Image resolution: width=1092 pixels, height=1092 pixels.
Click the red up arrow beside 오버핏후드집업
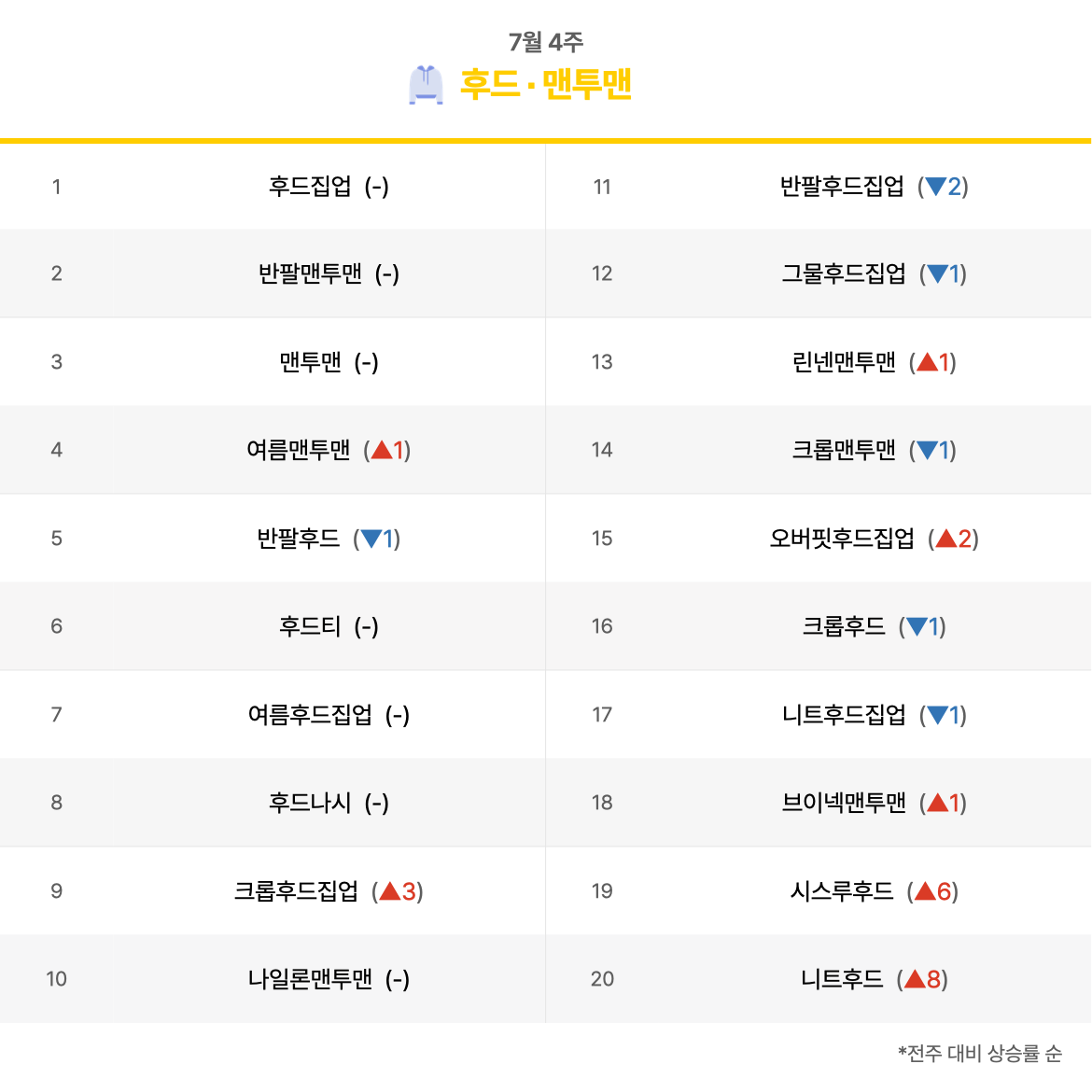pyautogui.click(x=945, y=539)
